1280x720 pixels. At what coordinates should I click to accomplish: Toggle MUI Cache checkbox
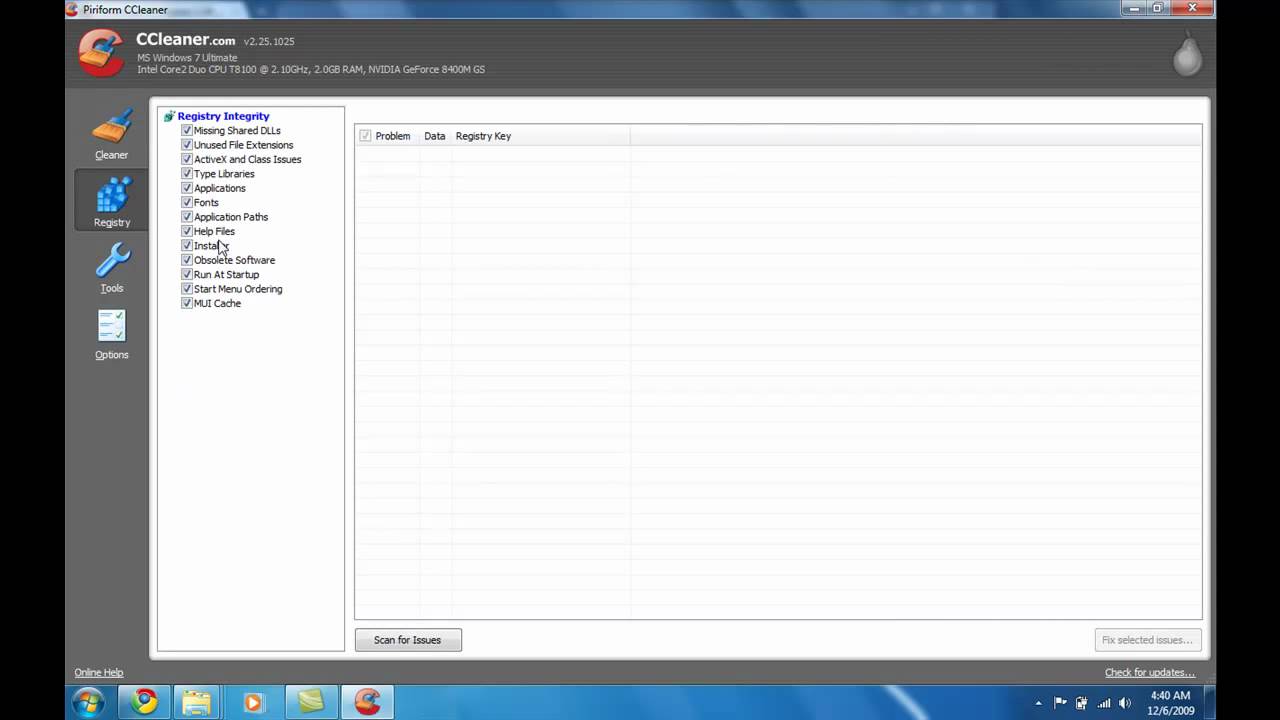tap(187, 303)
